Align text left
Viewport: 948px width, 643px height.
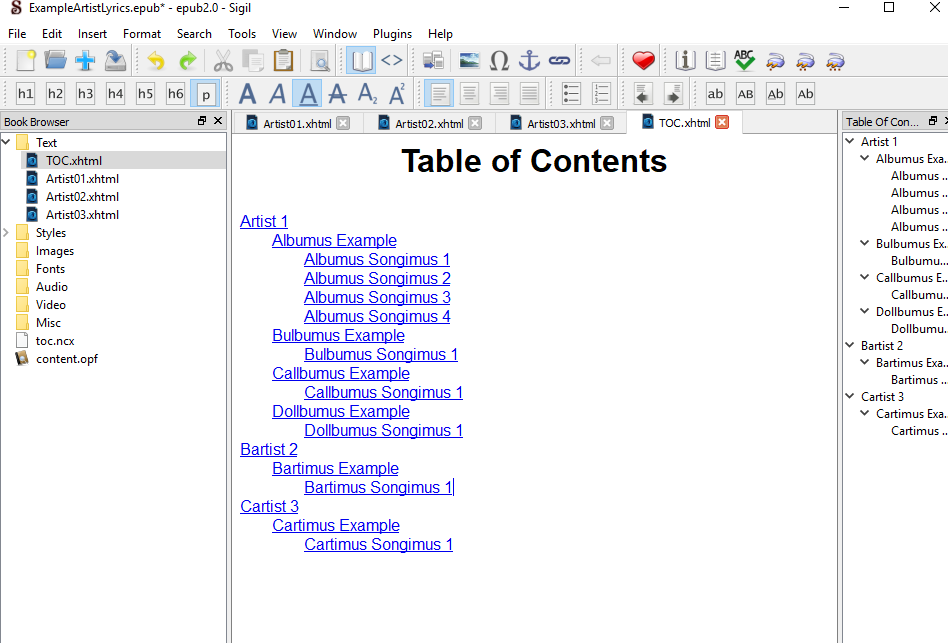[x=440, y=94]
